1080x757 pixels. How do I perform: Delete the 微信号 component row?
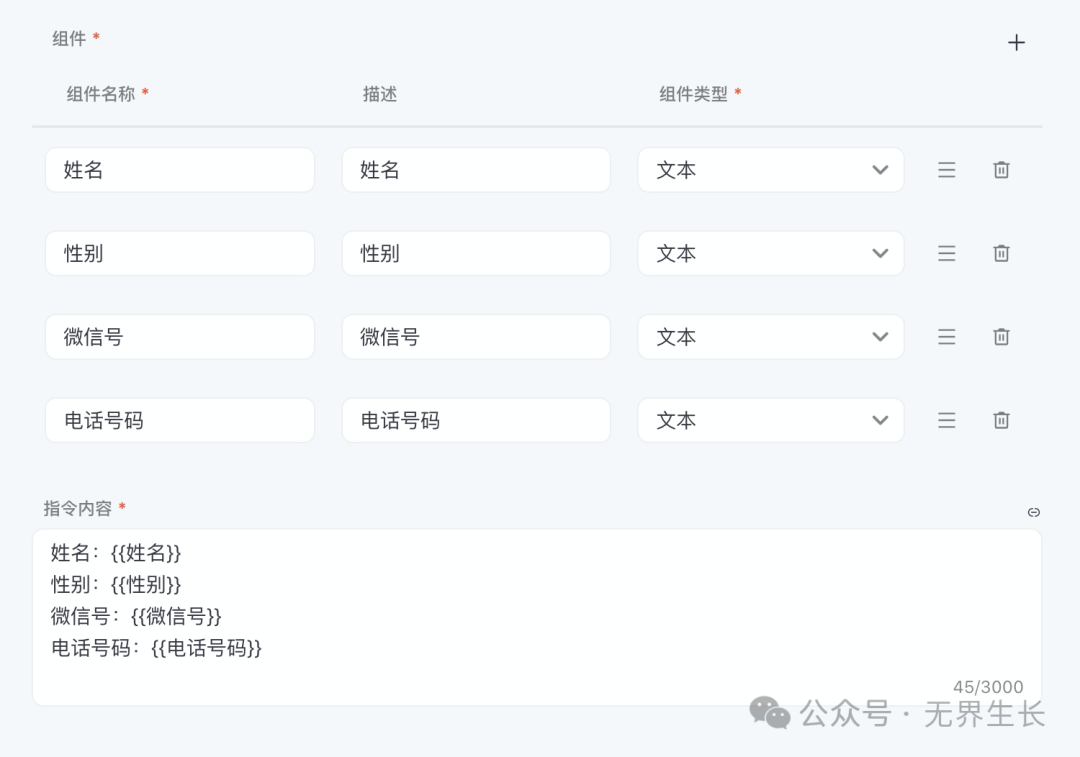pos(1001,337)
